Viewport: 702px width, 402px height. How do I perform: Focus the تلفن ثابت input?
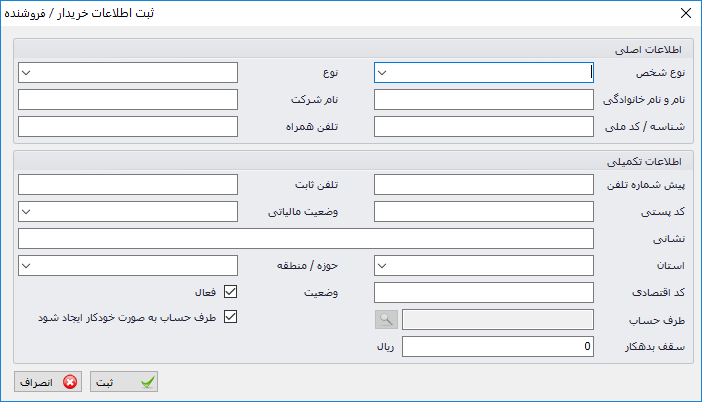128,184
